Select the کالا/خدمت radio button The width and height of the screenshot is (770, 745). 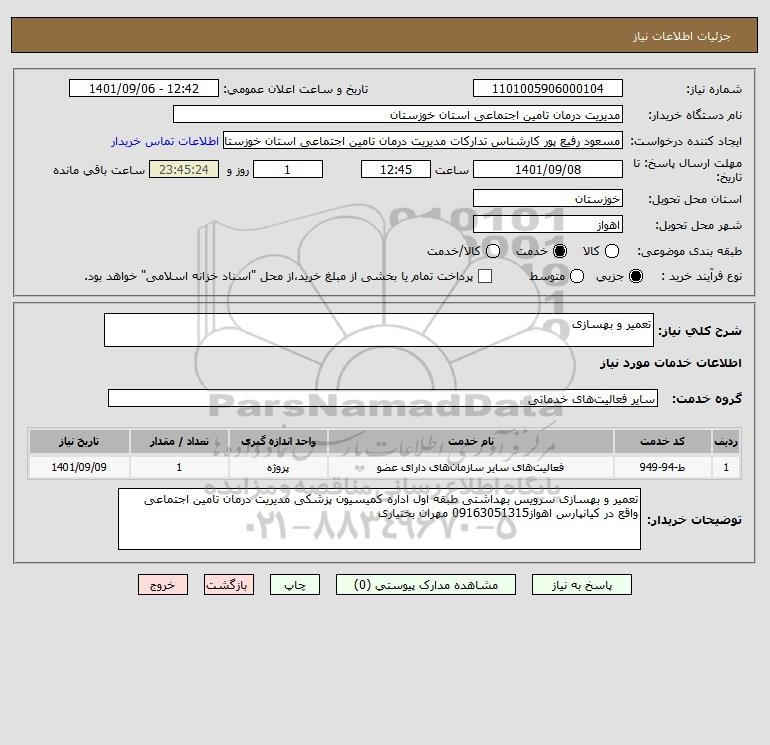(493, 251)
